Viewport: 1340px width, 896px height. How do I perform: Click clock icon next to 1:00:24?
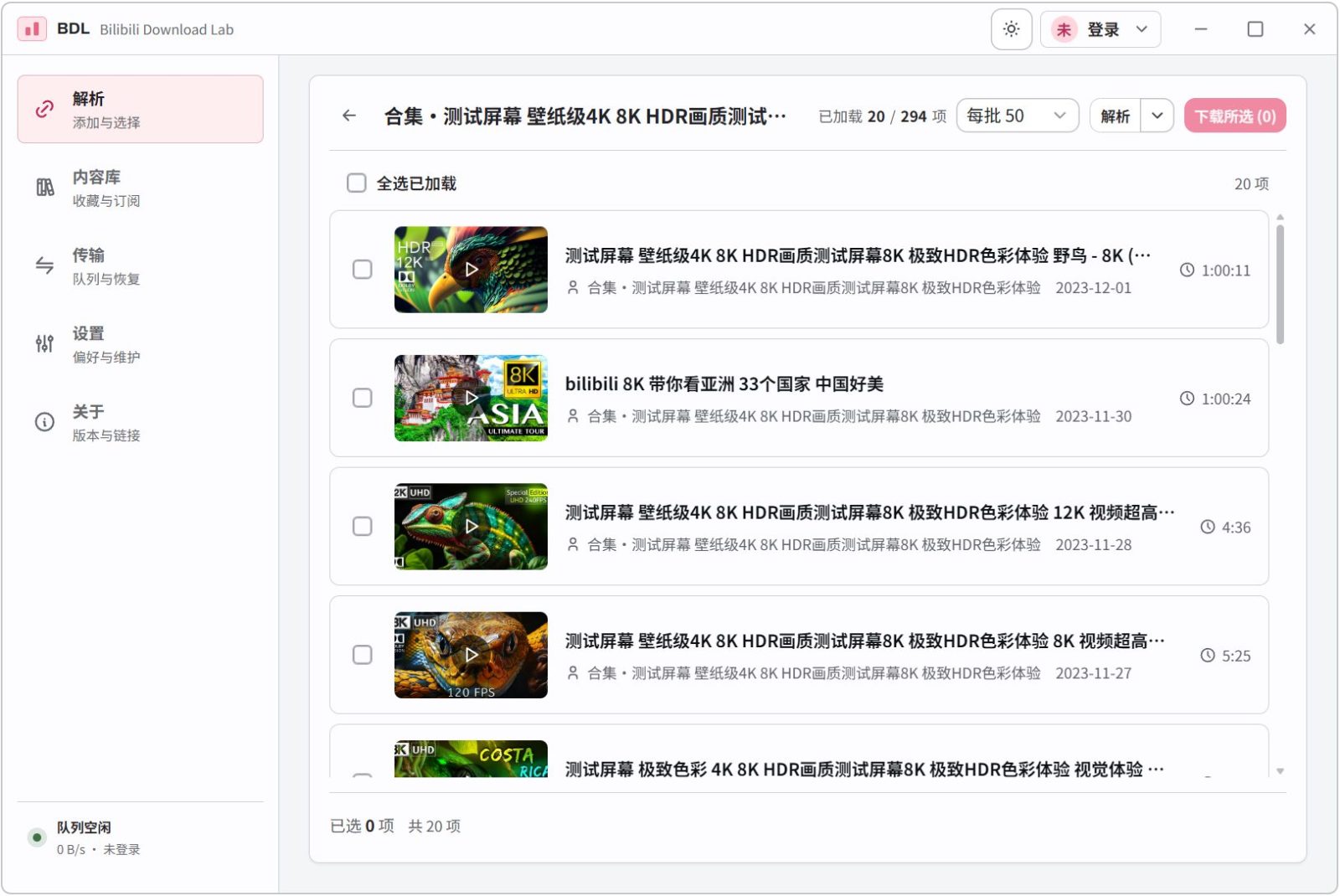1187,399
